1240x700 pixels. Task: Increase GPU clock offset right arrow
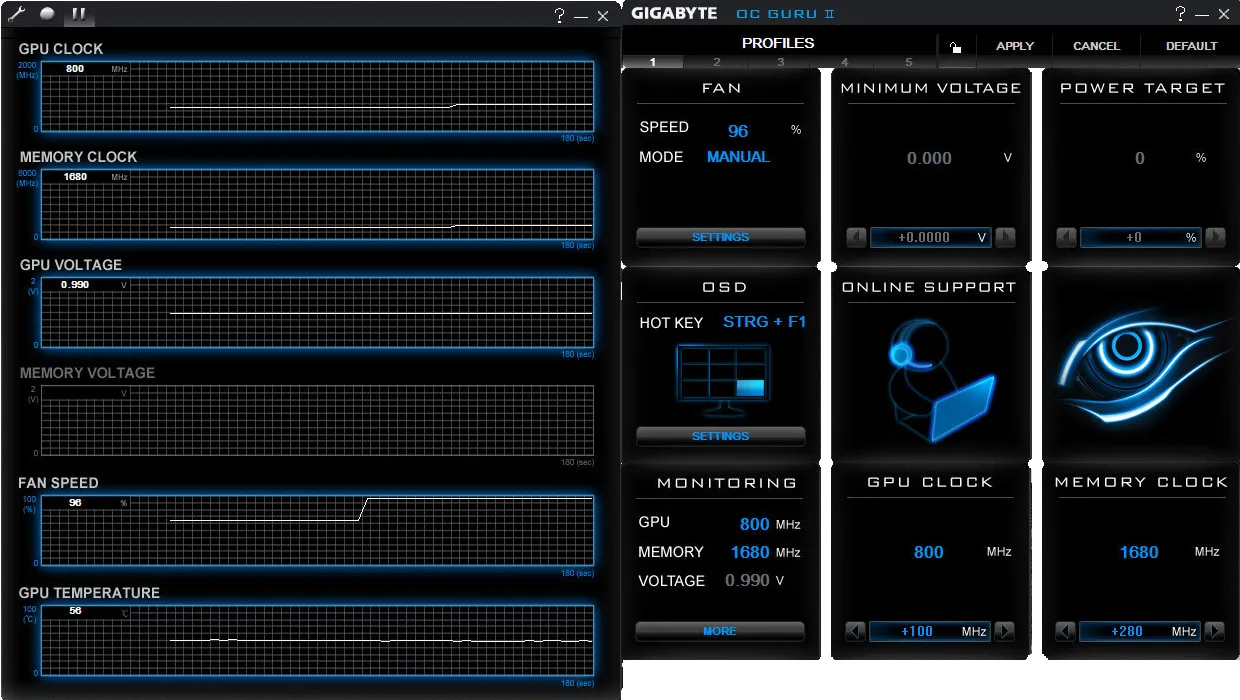1005,631
